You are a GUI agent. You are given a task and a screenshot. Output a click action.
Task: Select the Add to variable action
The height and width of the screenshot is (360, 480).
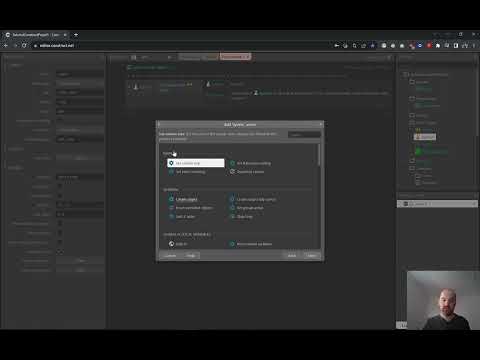tap(178, 244)
